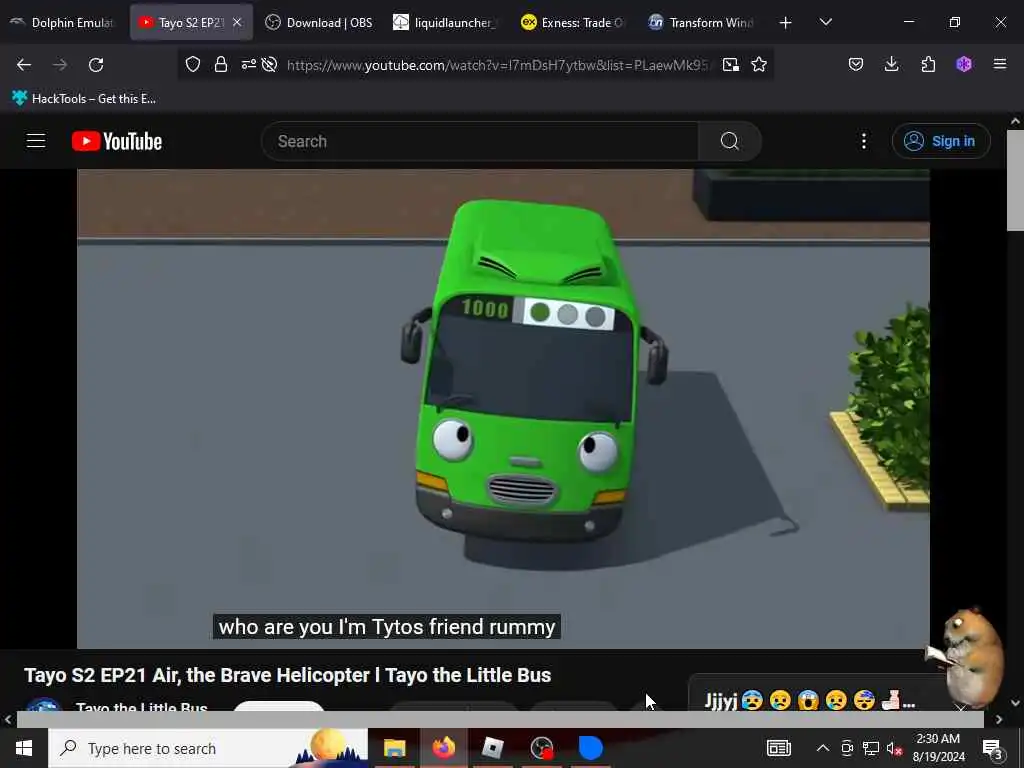Open the Jjjyj emoji chat message
1024x768 pixels.
[x=810, y=701]
